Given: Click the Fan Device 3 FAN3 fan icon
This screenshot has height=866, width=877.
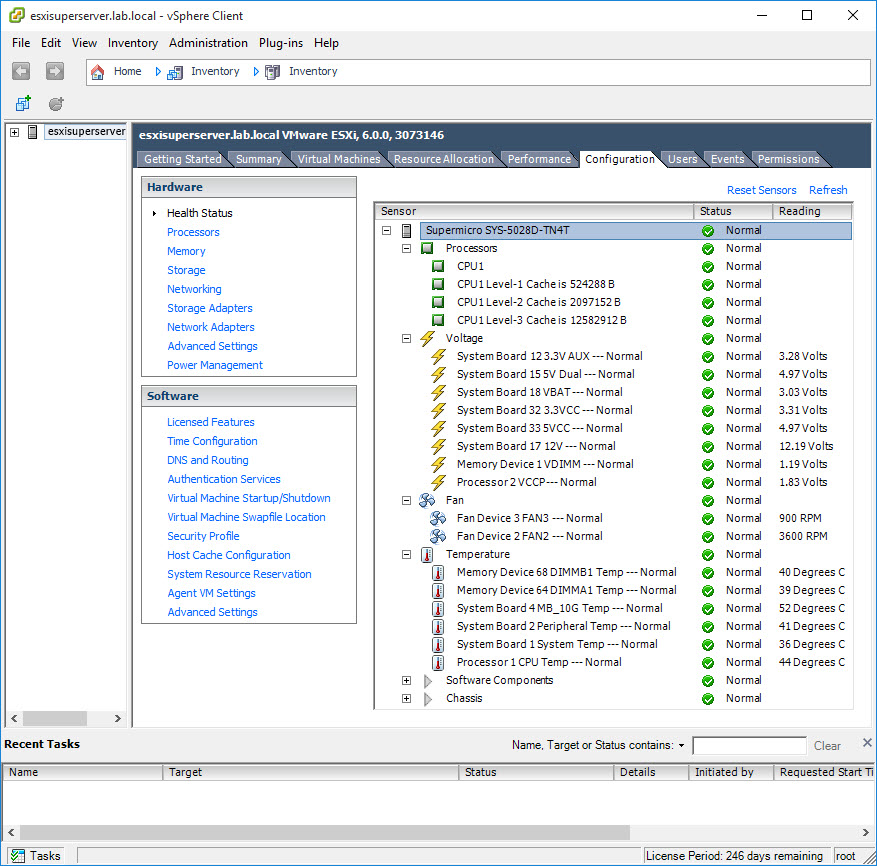Looking at the screenshot, I should [438, 518].
